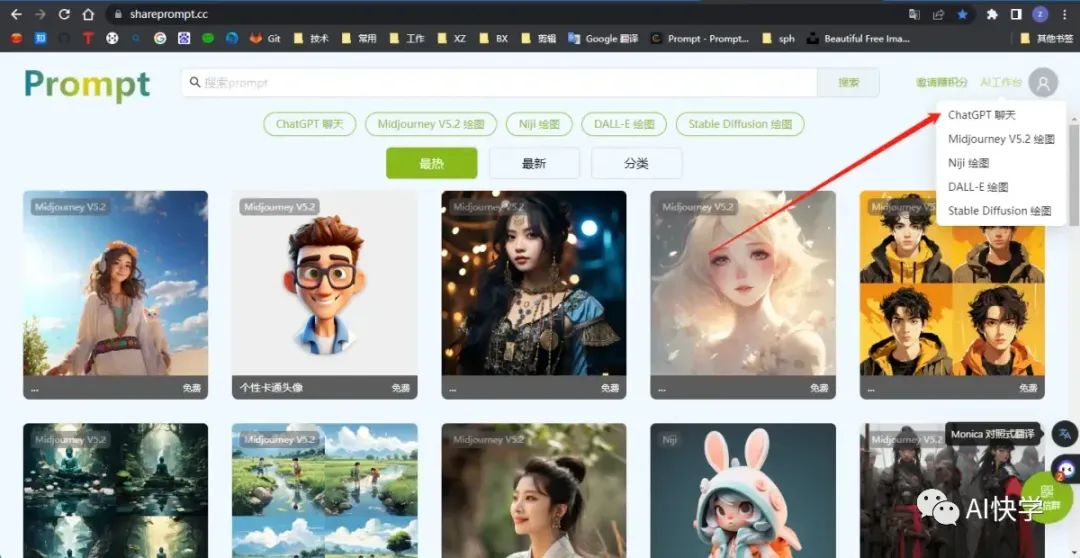Reload the page with the refresh icon
This screenshot has height=558, width=1080.
[64, 14]
